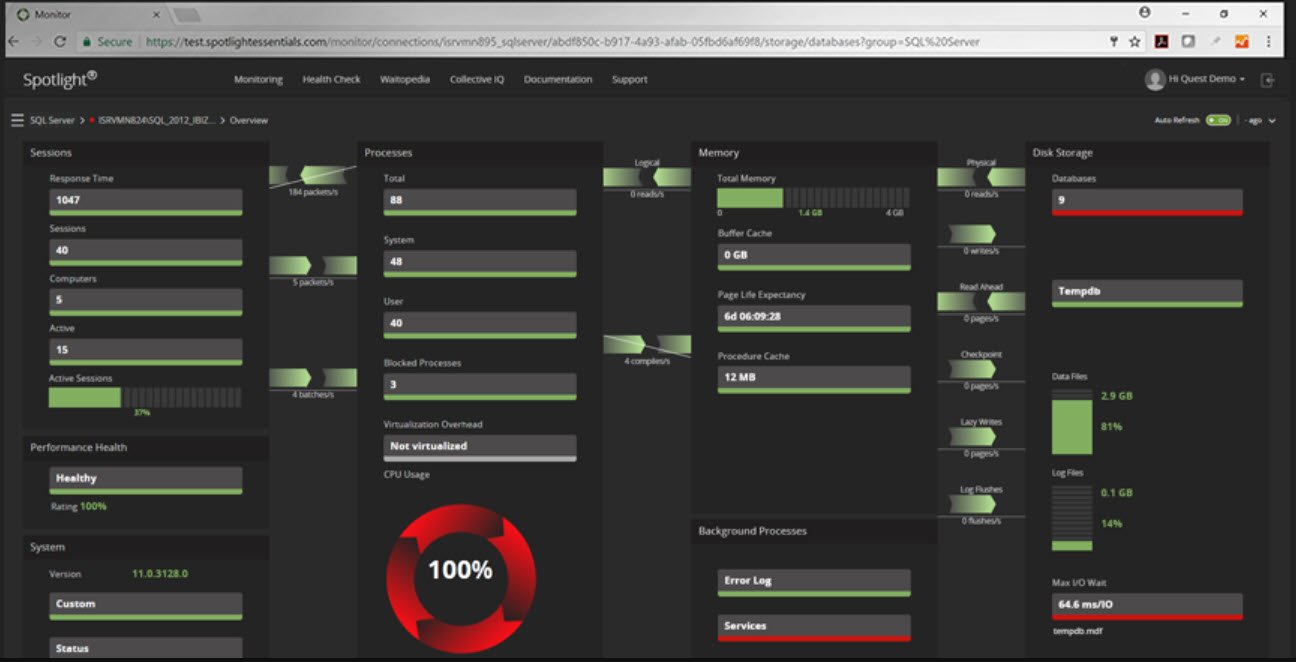Open the Error Log background process tile

814,583
